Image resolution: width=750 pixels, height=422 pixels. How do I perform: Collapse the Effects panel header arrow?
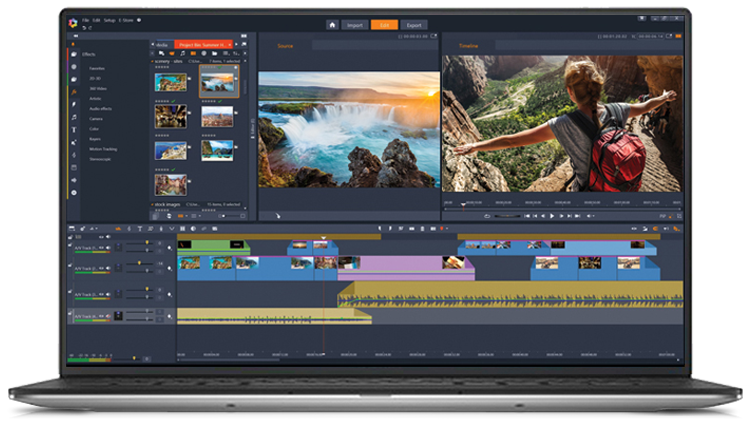pos(73,43)
